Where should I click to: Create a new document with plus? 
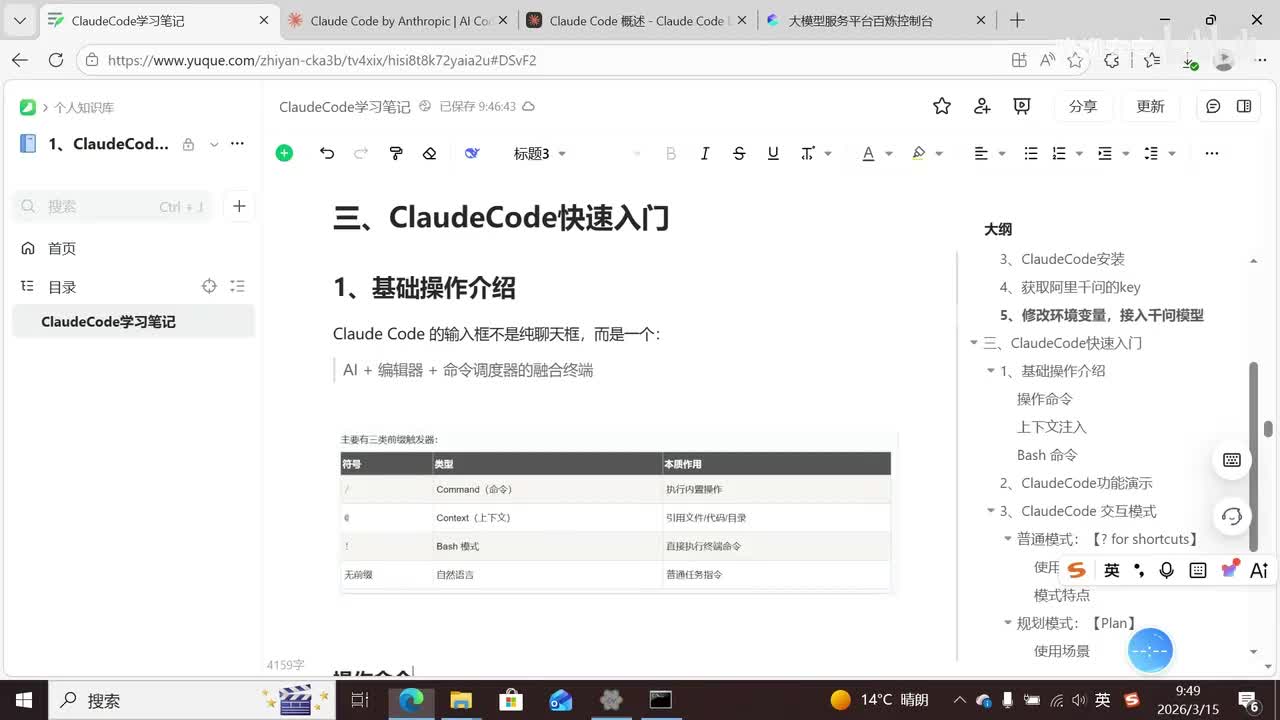click(239, 206)
